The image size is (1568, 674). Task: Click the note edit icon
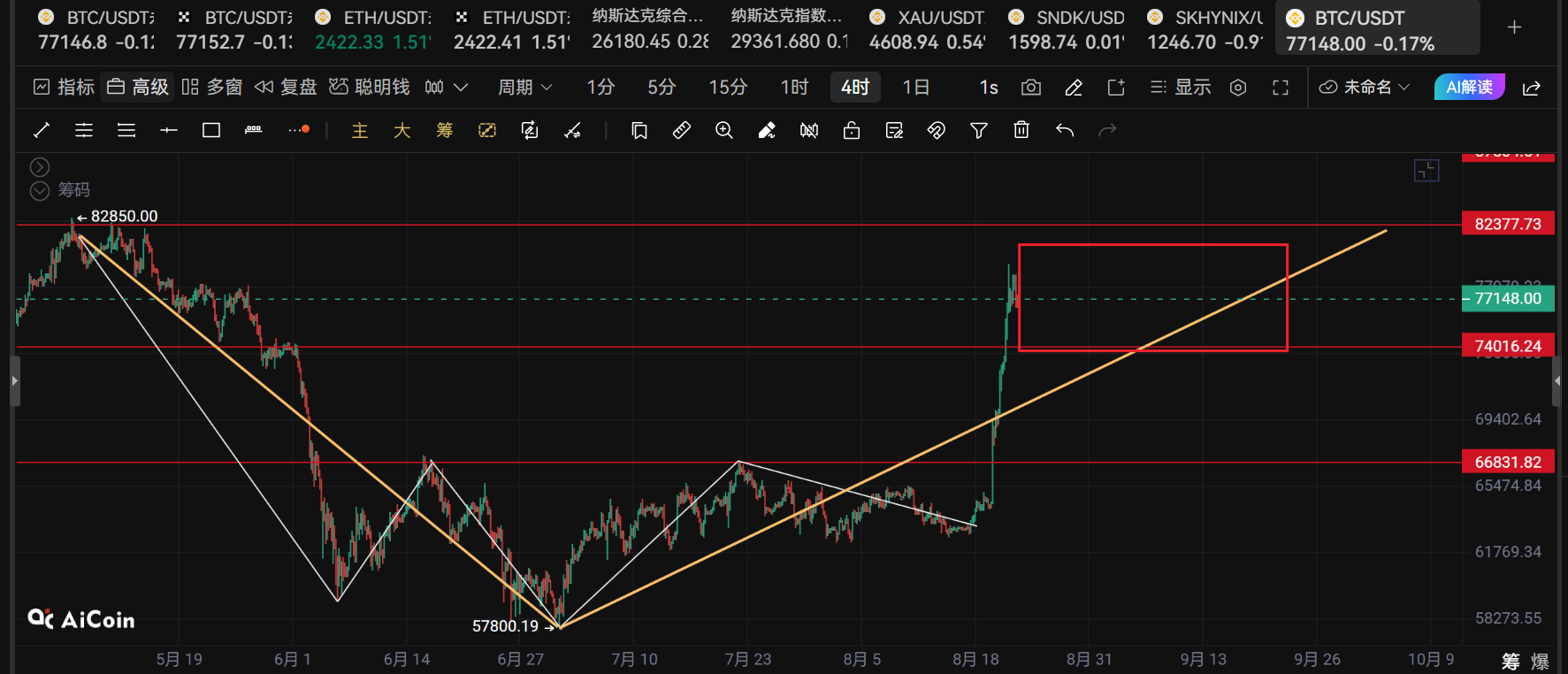pyautogui.click(x=894, y=130)
